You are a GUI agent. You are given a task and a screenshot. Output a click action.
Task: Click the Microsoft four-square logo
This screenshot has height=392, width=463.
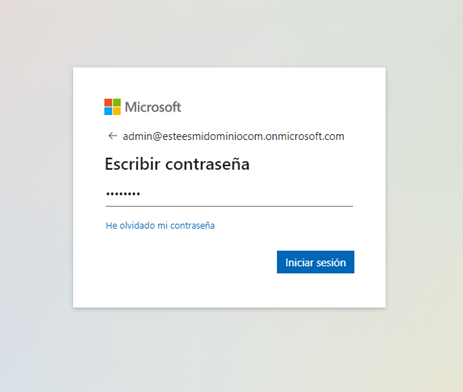point(112,107)
